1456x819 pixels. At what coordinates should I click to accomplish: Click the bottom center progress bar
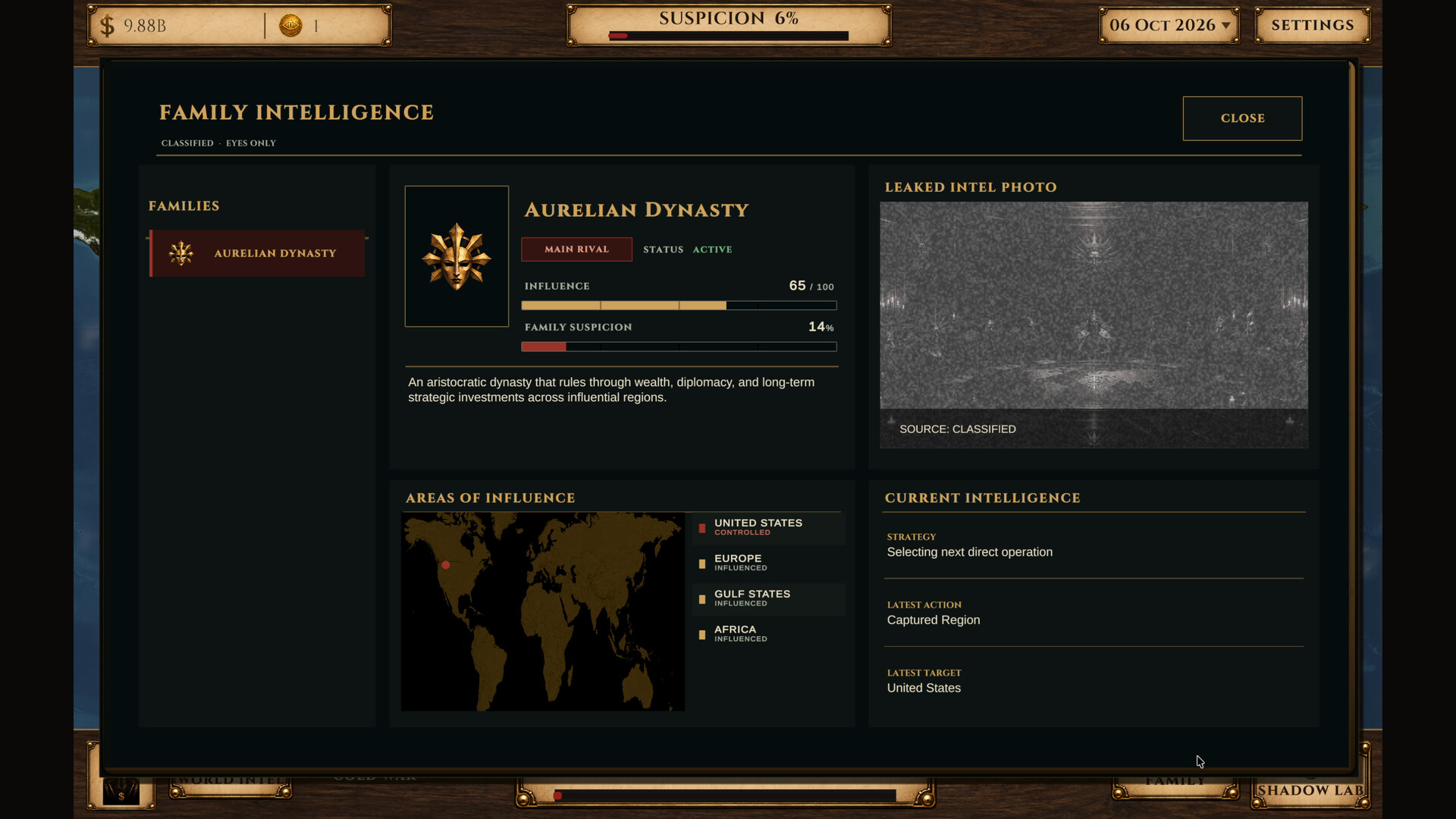[x=726, y=795]
